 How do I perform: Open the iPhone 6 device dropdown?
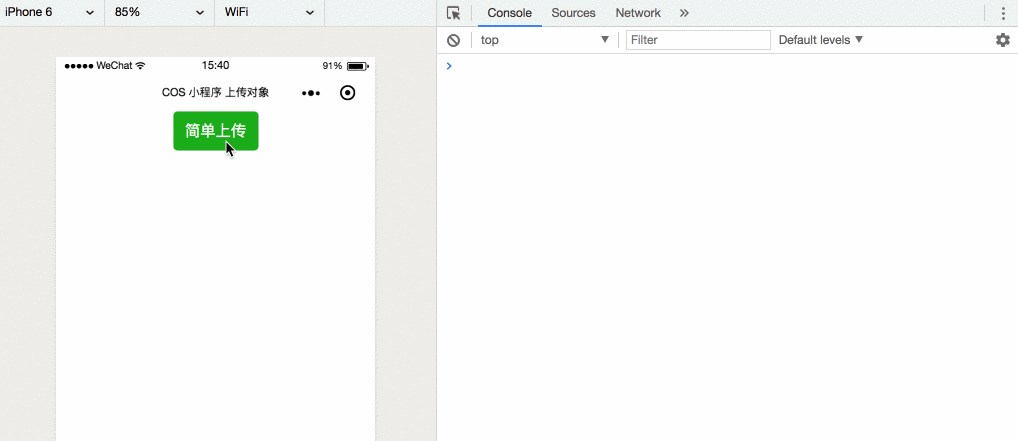coord(50,13)
